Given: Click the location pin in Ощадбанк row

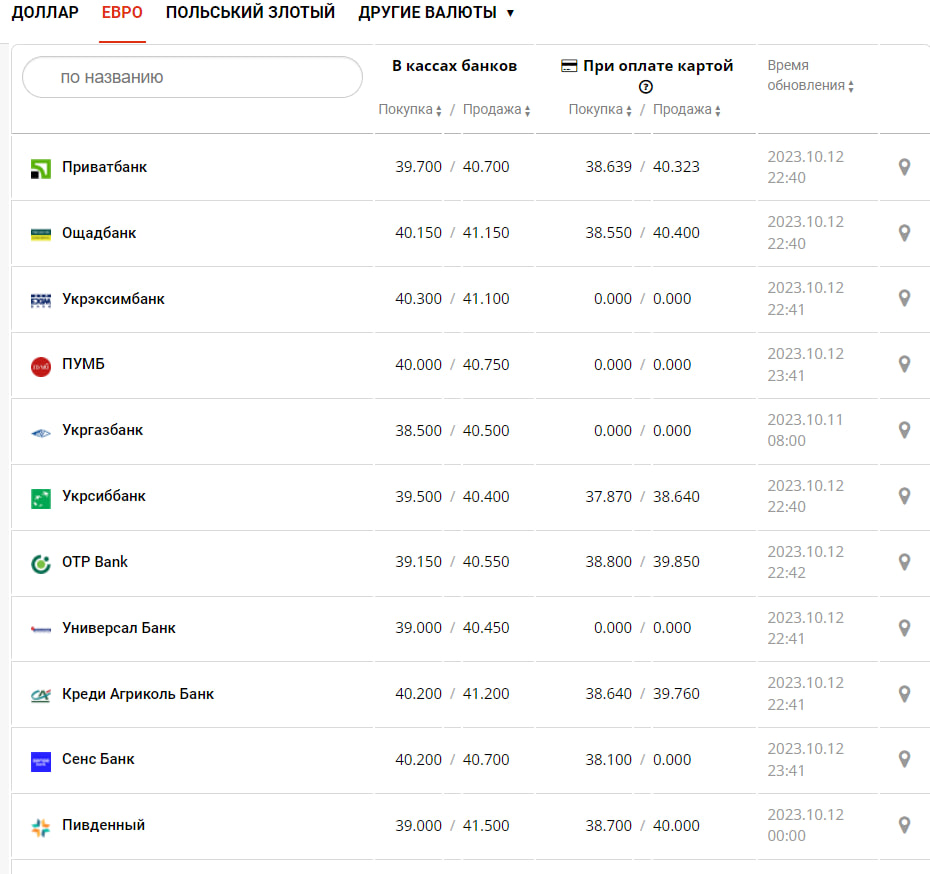Looking at the screenshot, I should (904, 233).
